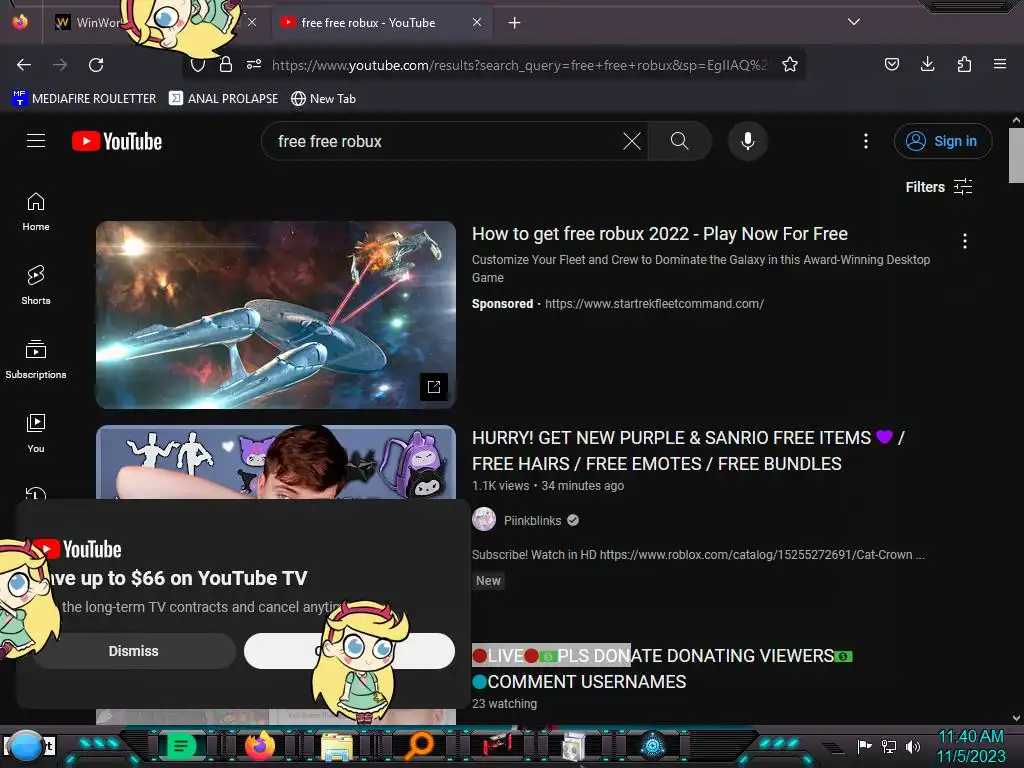The width and height of the screenshot is (1024, 768).
Task: Open the Piinkblinks channel name
Action: click(x=532, y=520)
